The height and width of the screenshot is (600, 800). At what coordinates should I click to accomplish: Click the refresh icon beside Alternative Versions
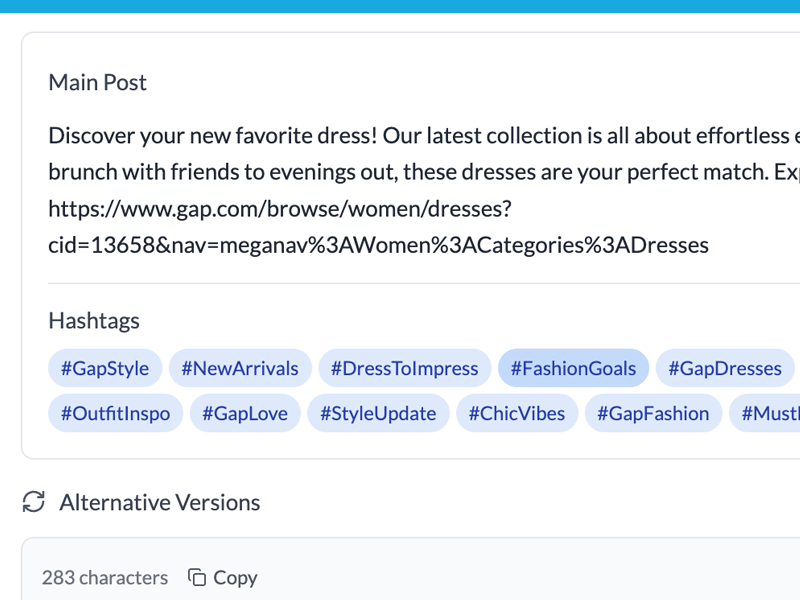(34, 502)
